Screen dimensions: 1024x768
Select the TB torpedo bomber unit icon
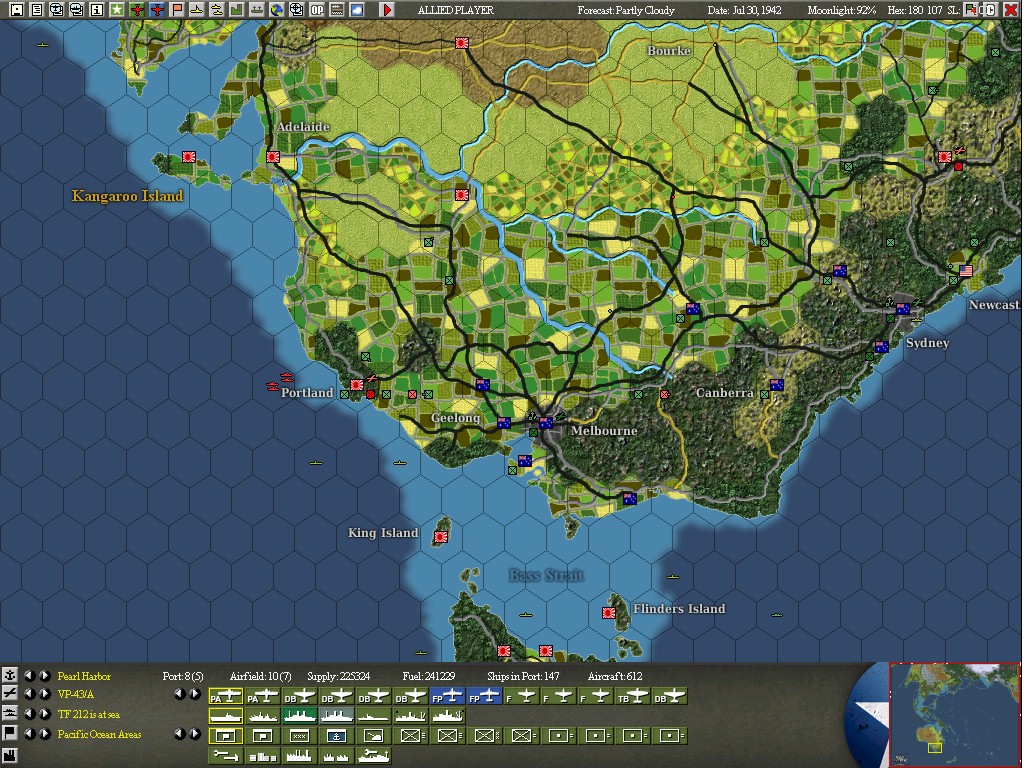(x=633, y=696)
